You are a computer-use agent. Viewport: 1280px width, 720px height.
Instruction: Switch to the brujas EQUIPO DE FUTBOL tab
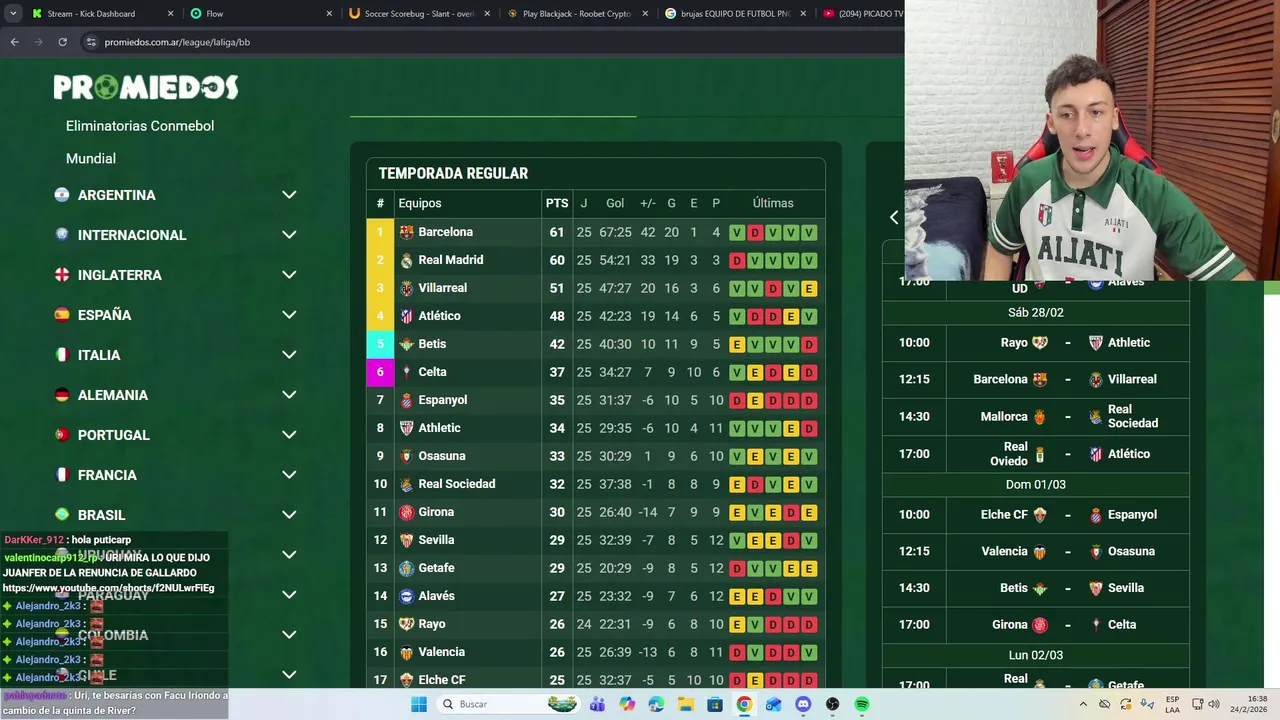tap(735, 14)
